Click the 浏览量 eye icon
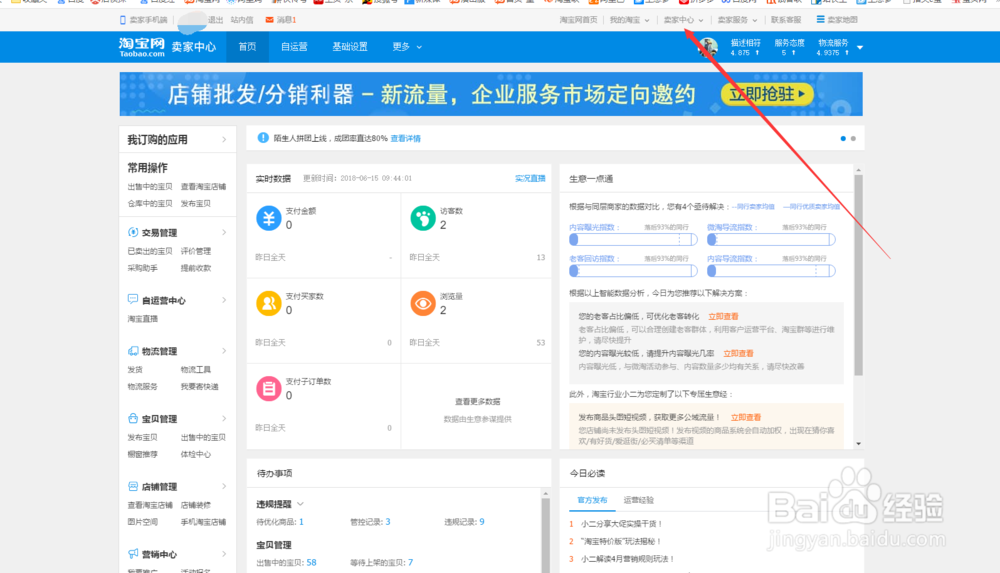The height and width of the screenshot is (573, 1000). tap(423, 303)
